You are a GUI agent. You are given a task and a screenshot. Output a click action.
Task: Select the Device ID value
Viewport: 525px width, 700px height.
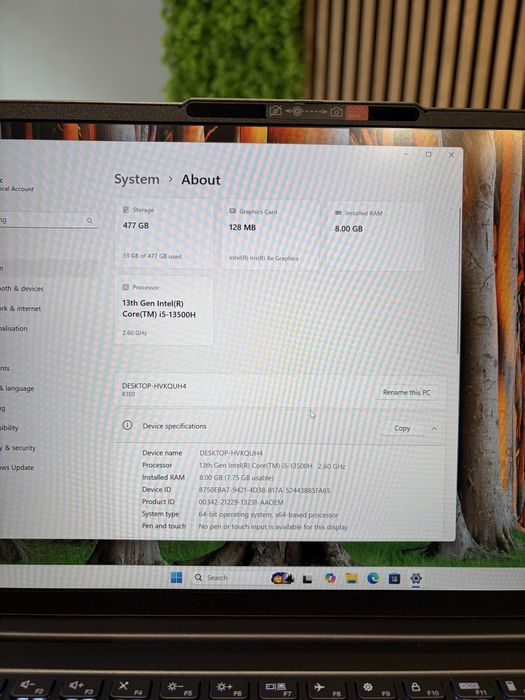264,490
